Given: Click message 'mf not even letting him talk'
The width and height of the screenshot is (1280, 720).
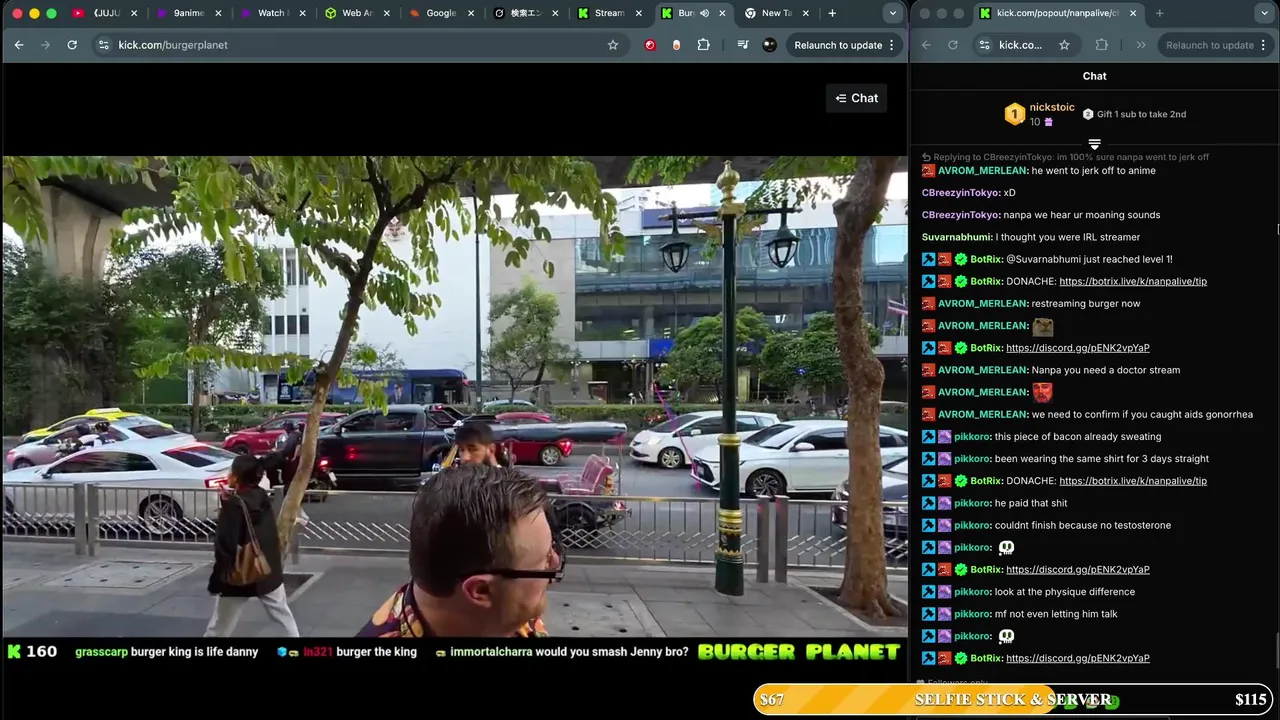Looking at the screenshot, I should point(1056,614).
